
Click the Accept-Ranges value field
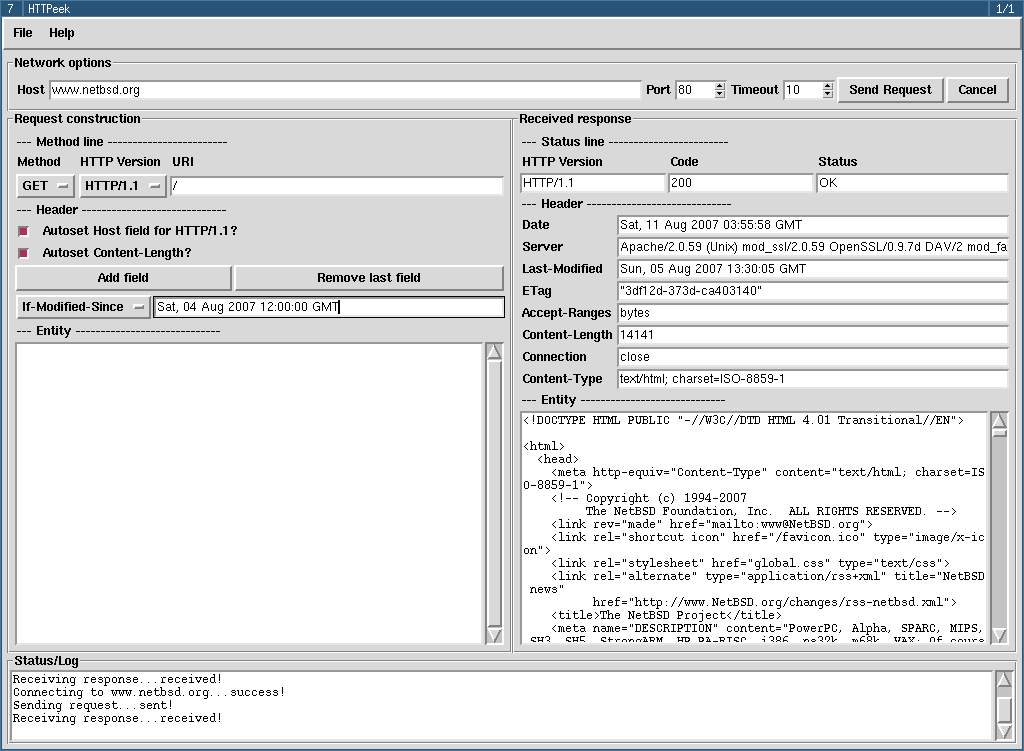[812, 313]
